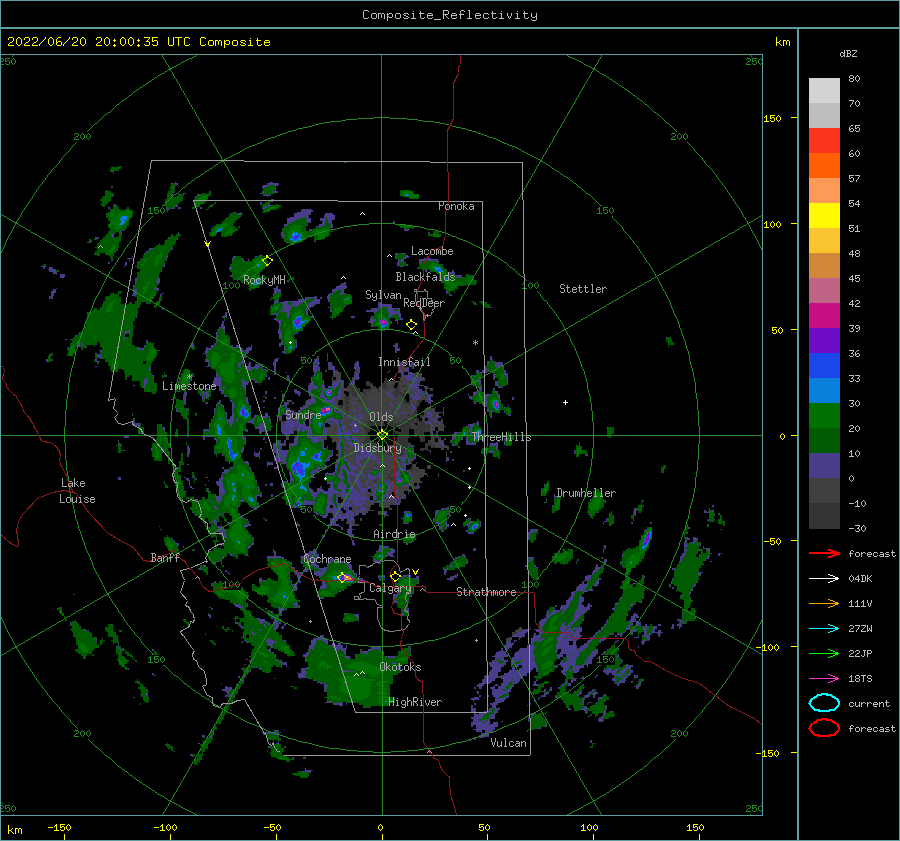Select the dark green 10-20 dBZ swatch
This screenshot has height=841, width=900.
pos(824,441)
